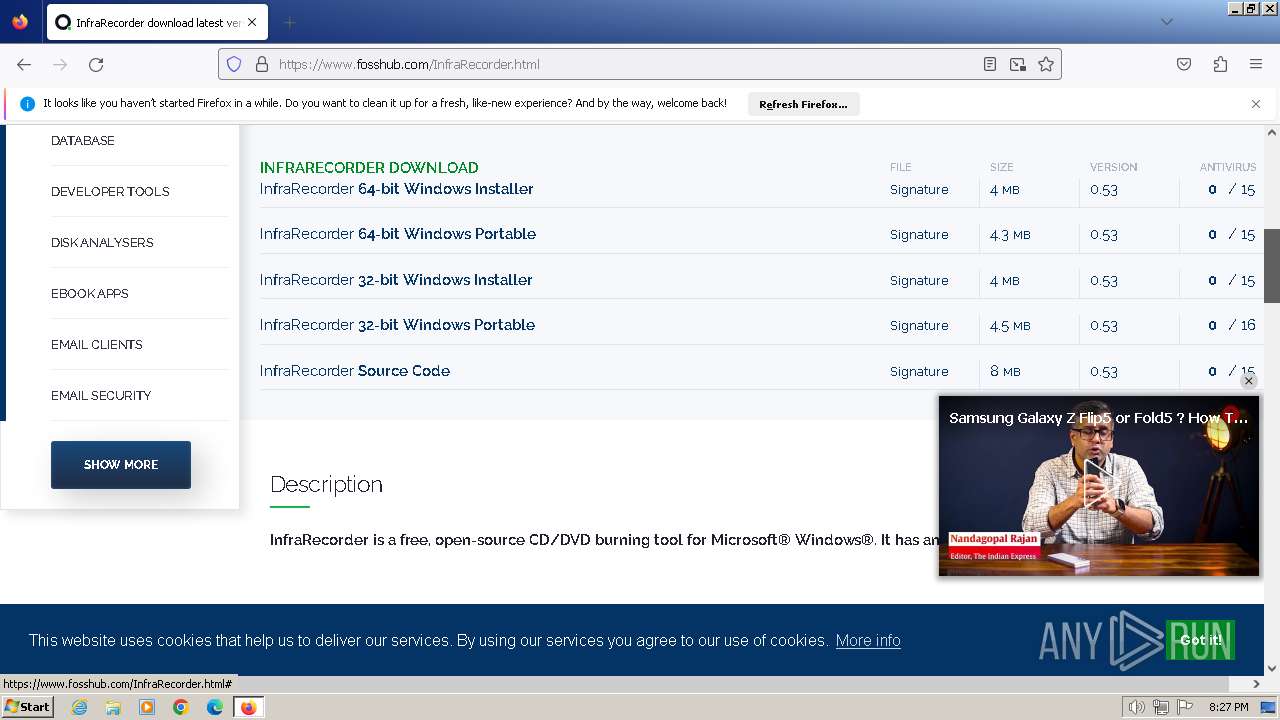The height and width of the screenshot is (720, 1280).
Task: Download InfraRecorder 32-bit Windows Installer
Action: point(396,280)
